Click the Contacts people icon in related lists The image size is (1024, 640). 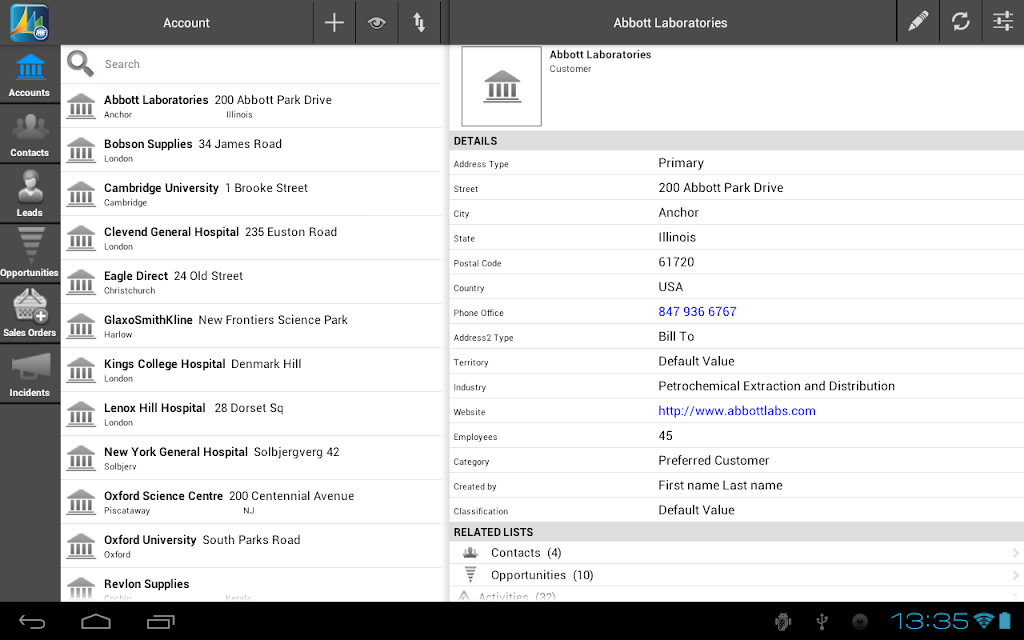(x=470, y=552)
